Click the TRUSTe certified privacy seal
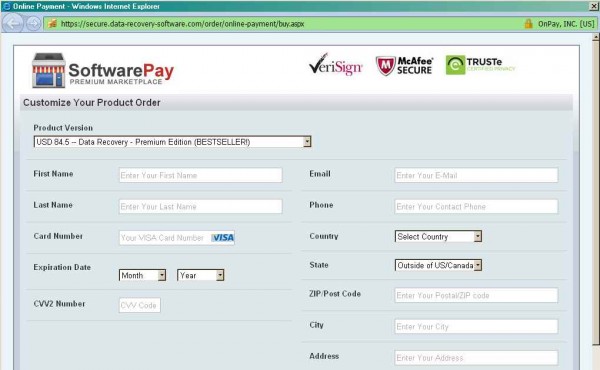Image resolution: width=600 pixels, height=370 pixels. (x=480, y=65)
